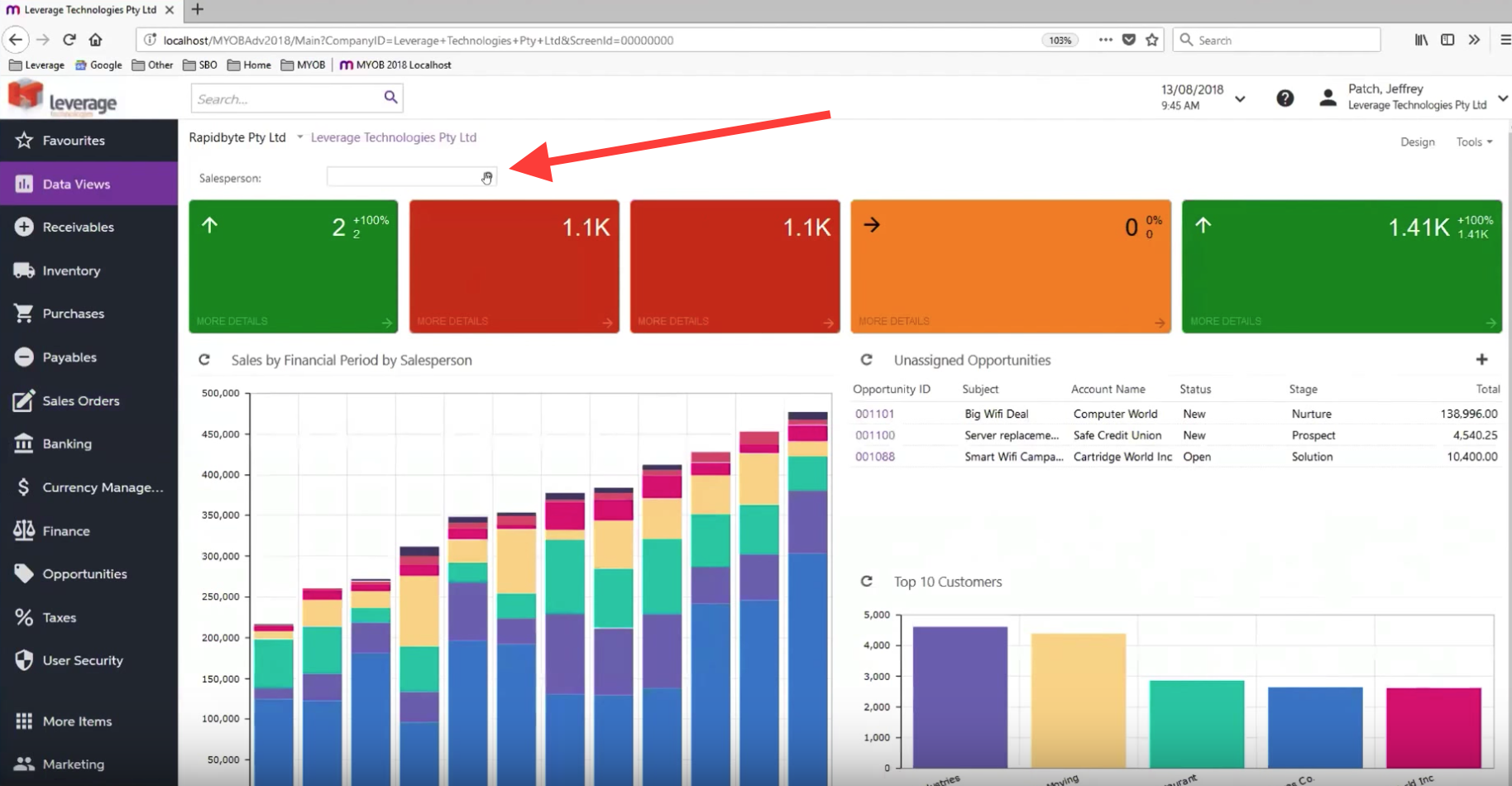1512x786 pixels.
Task: Click More Details on first green KPI tile
Action: coord(232,321)
